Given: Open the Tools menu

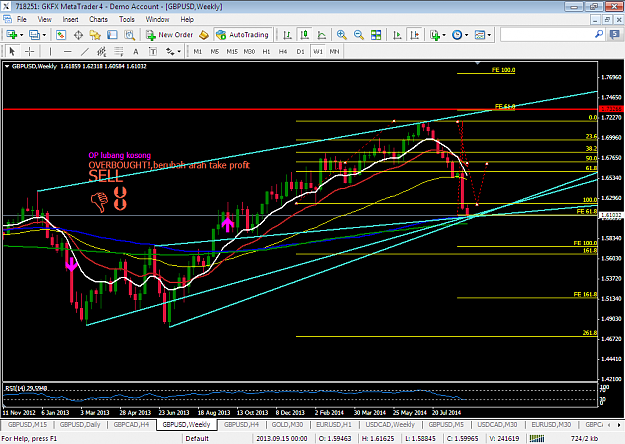Looking at the screenshot, I should click(127, 19).
